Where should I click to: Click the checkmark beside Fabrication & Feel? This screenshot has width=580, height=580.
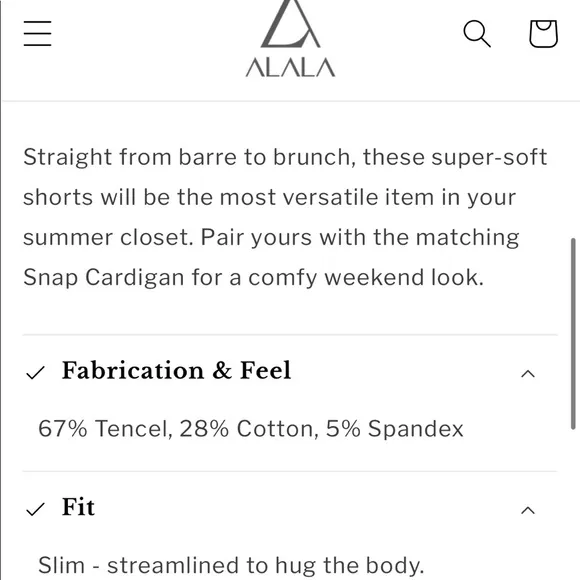click(x=36, y=372)
